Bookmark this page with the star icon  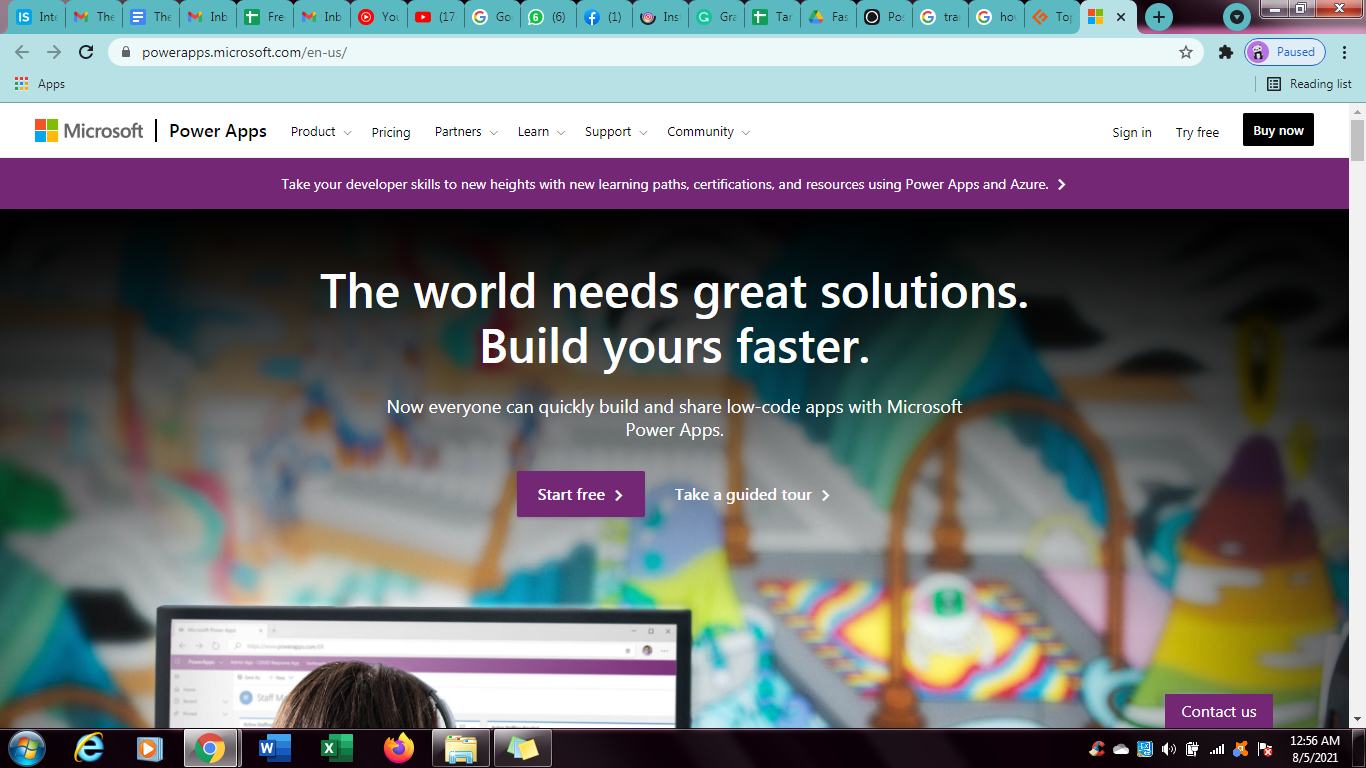click(1186, 52)
